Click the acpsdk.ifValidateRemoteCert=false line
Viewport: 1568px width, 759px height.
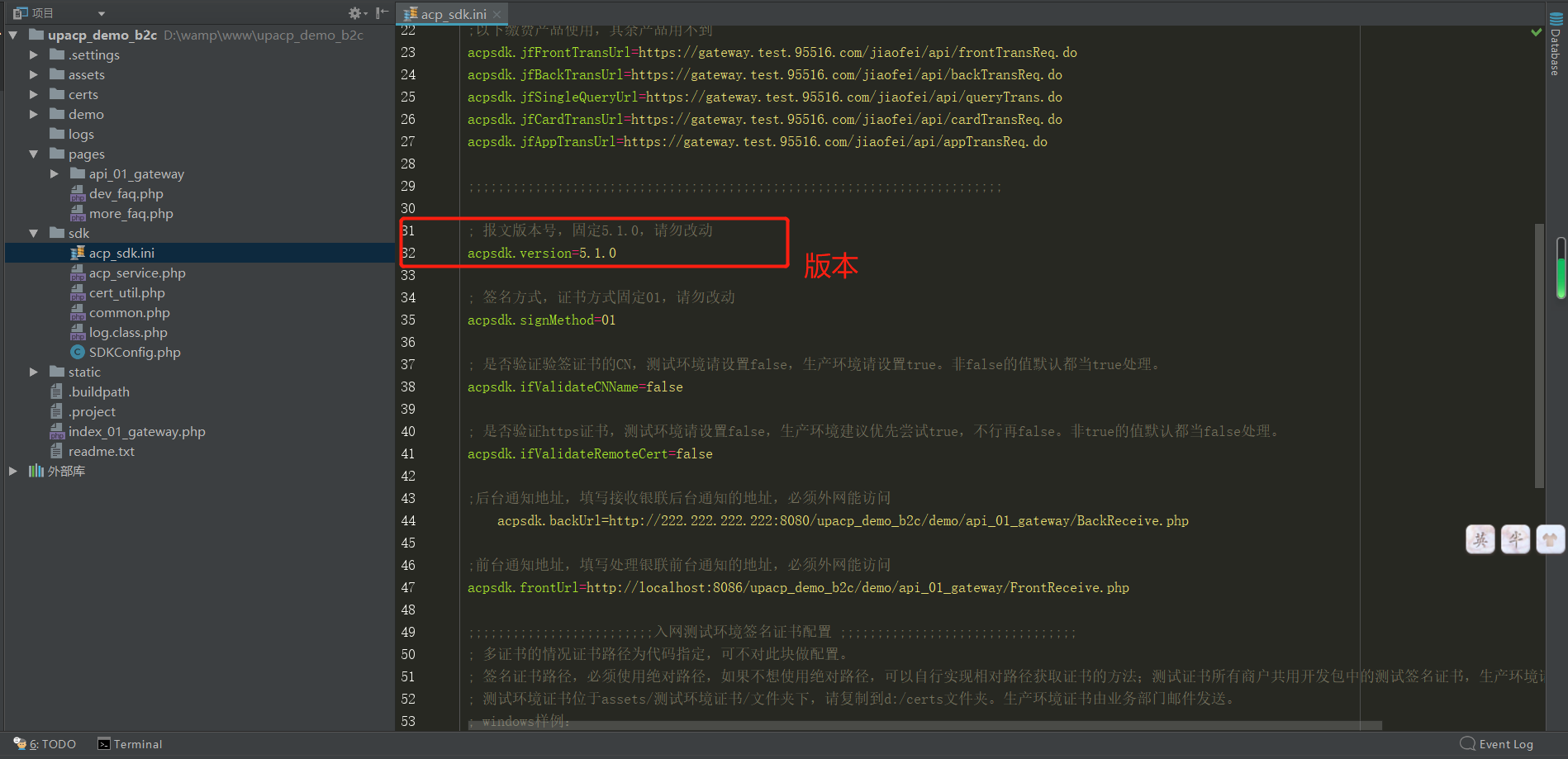point(590,454)
